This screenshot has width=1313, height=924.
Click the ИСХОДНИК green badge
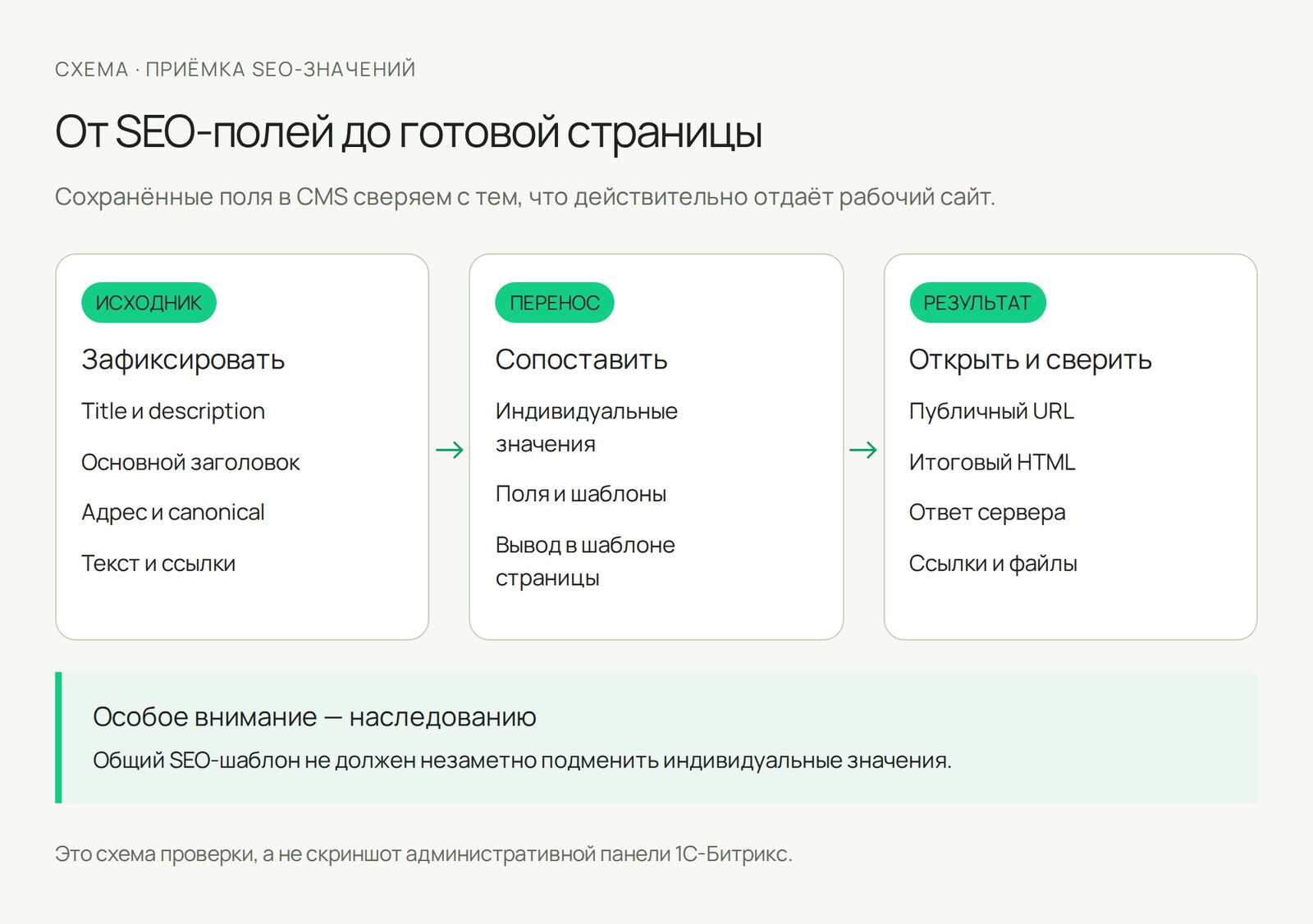149,303
